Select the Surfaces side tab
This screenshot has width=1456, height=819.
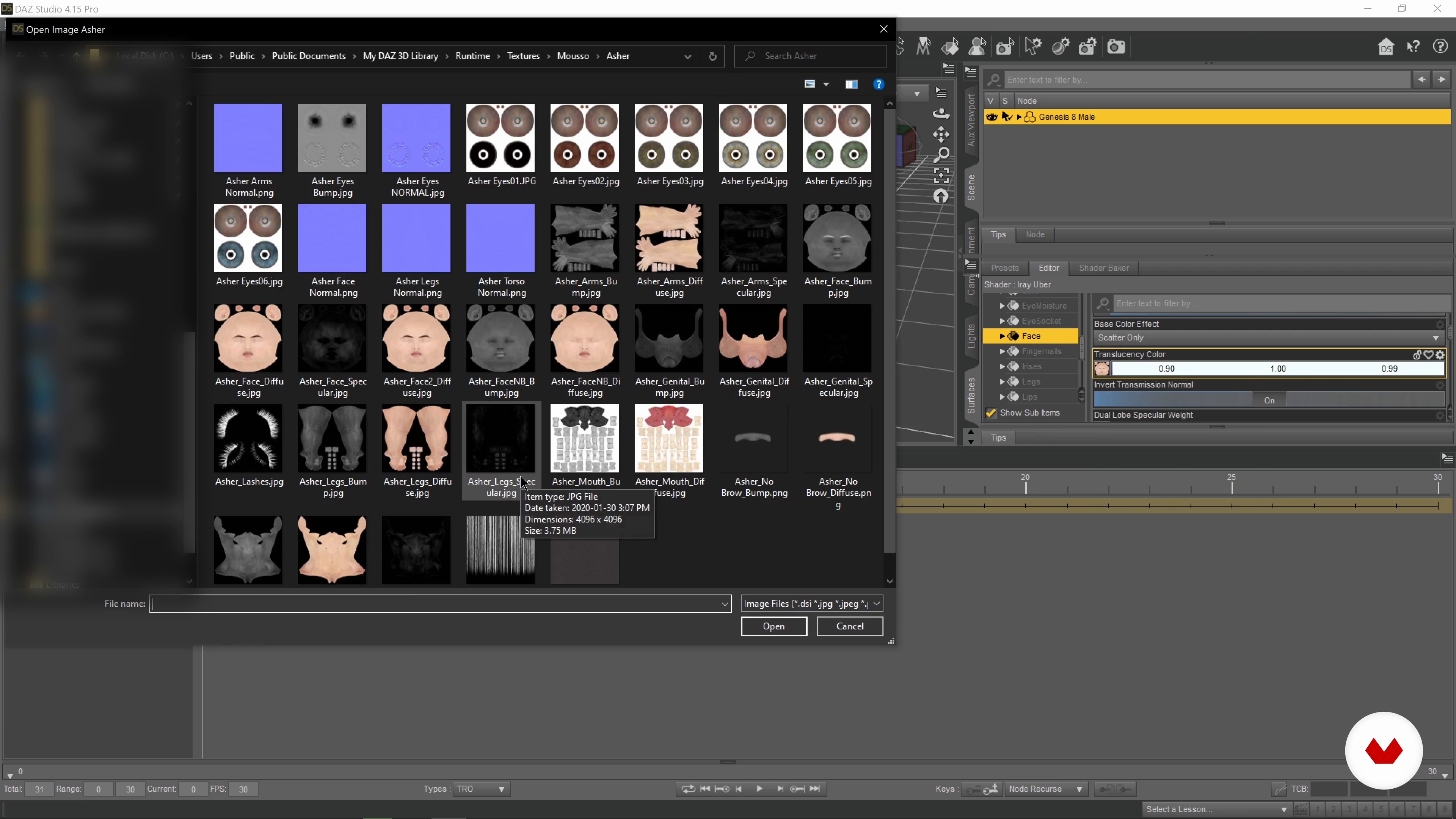click(971, 395)
